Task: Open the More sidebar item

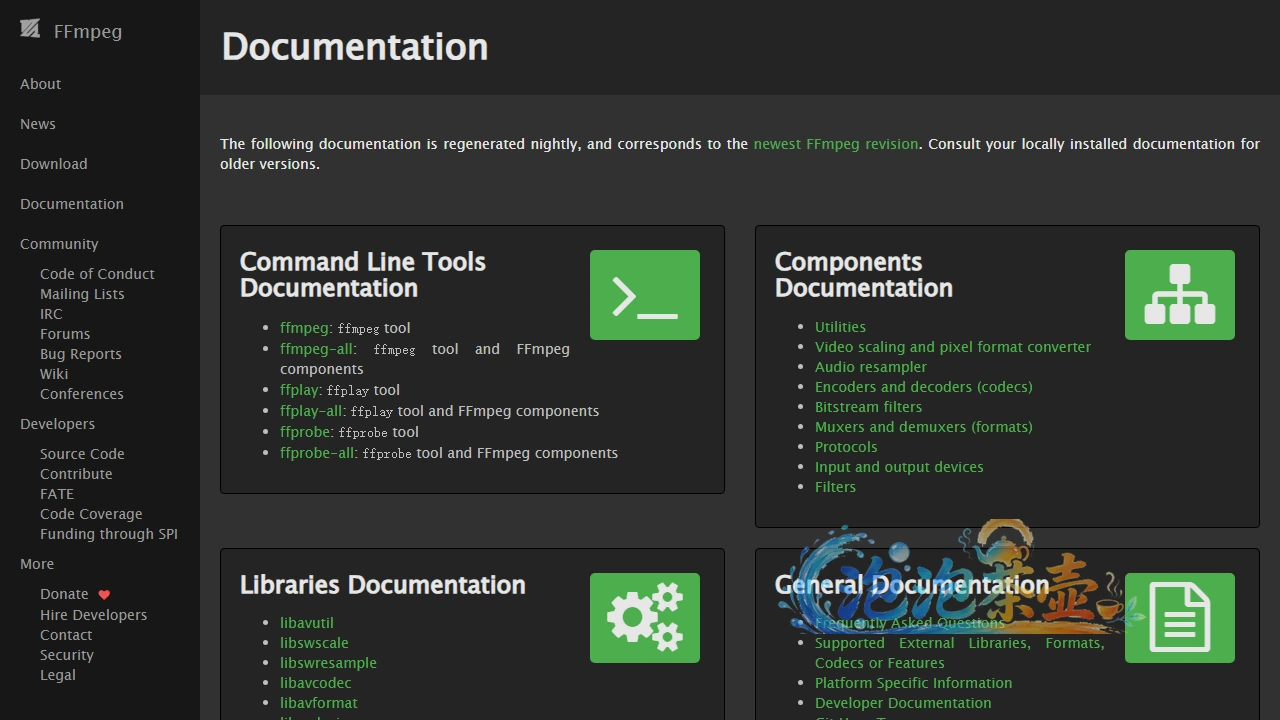Action: pos(37,564)
